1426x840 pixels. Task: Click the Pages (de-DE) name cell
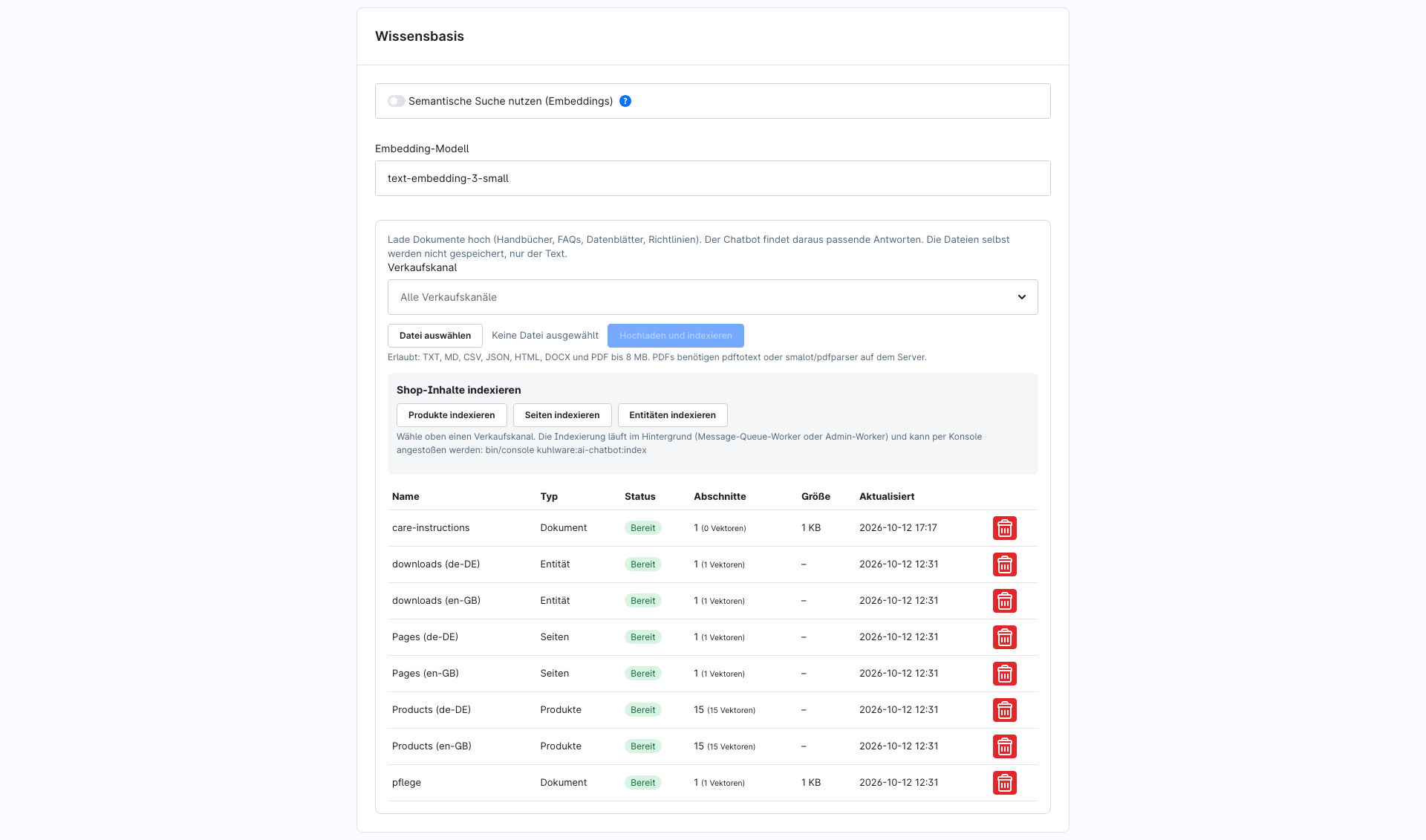coord(425,637)
